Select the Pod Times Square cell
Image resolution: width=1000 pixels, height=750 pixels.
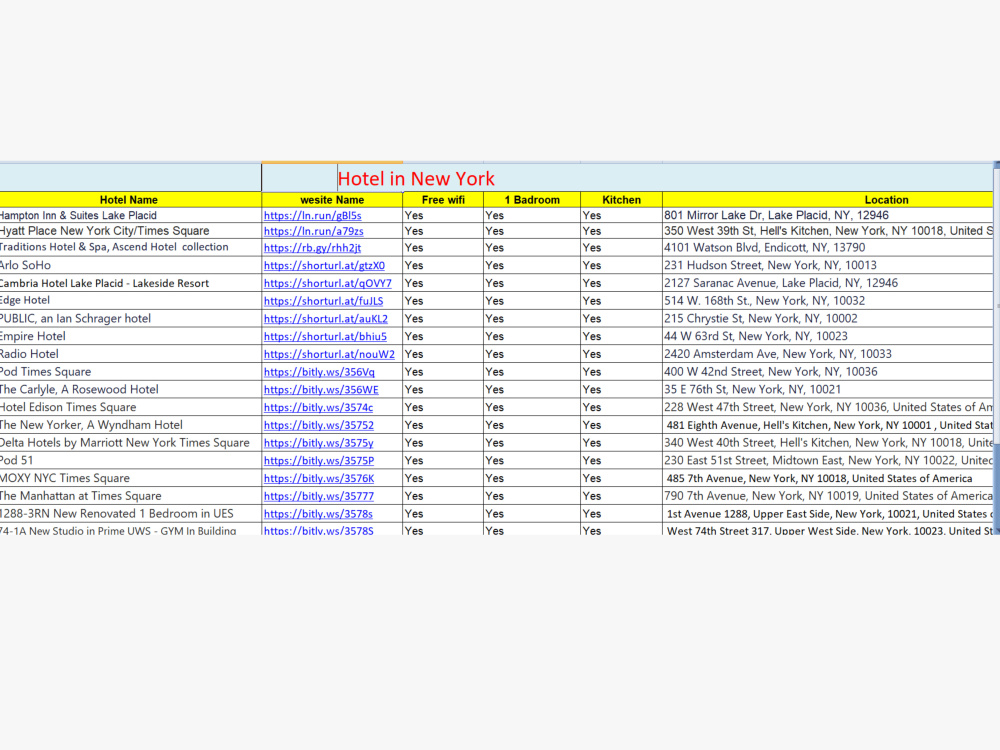coord(130,372)
